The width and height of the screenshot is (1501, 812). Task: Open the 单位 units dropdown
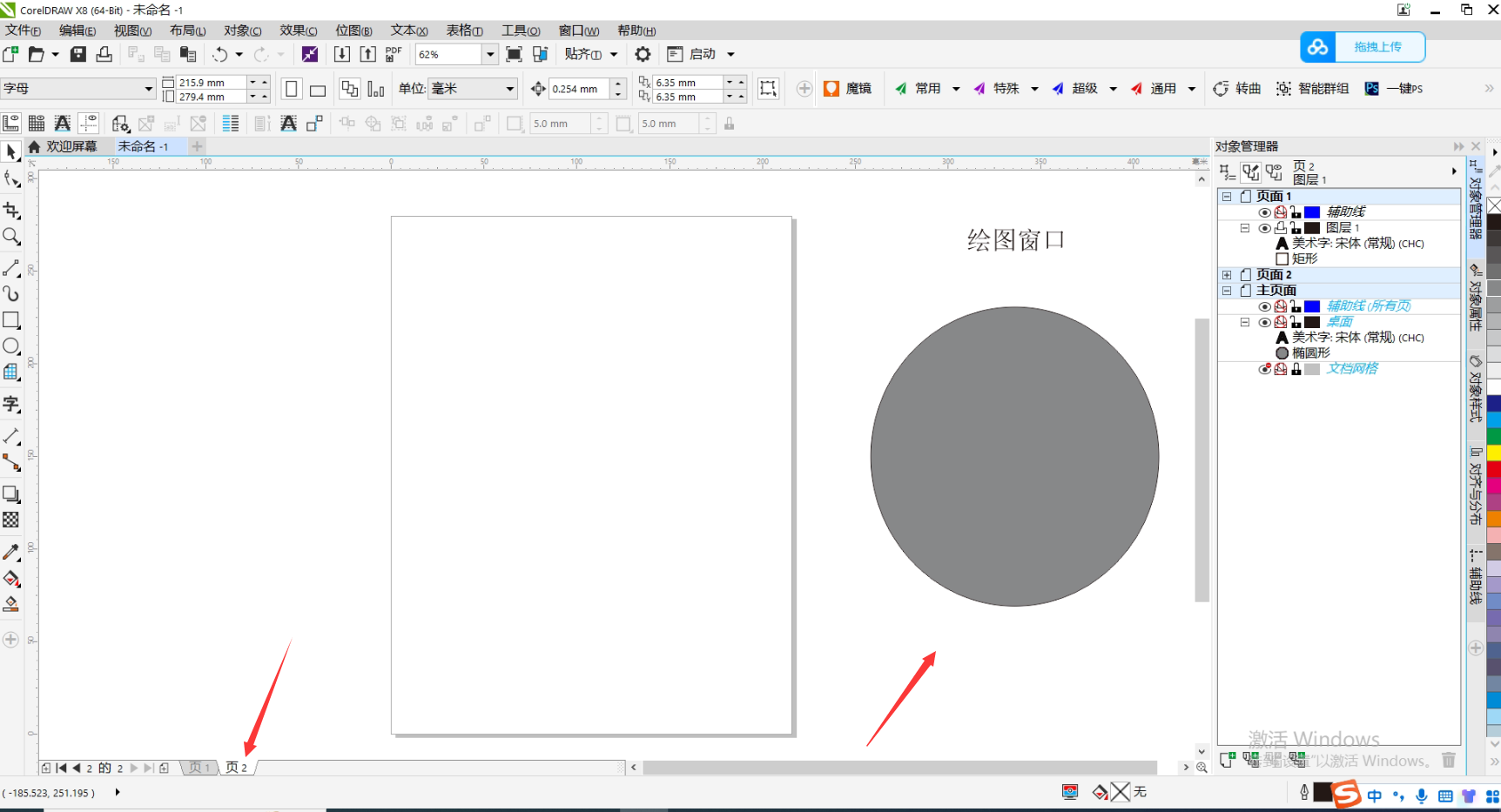510,89
